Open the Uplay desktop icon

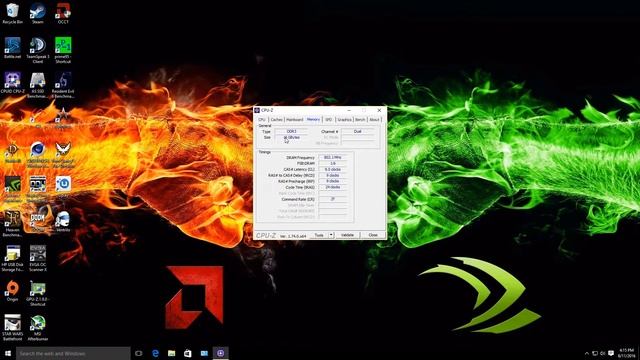pyautogui.click(x=63, y=187)
